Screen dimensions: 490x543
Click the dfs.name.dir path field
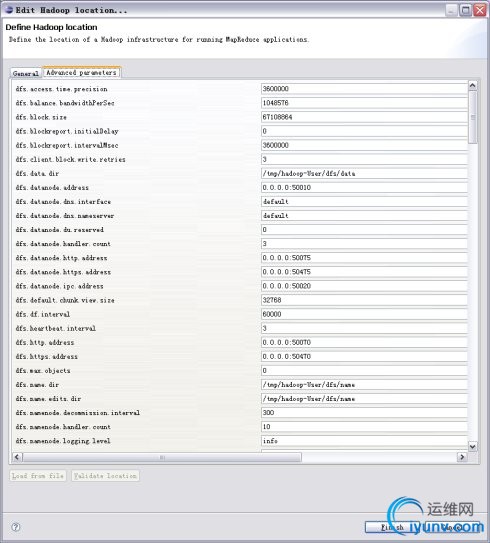pyautogui.click(x=364, y=384)
